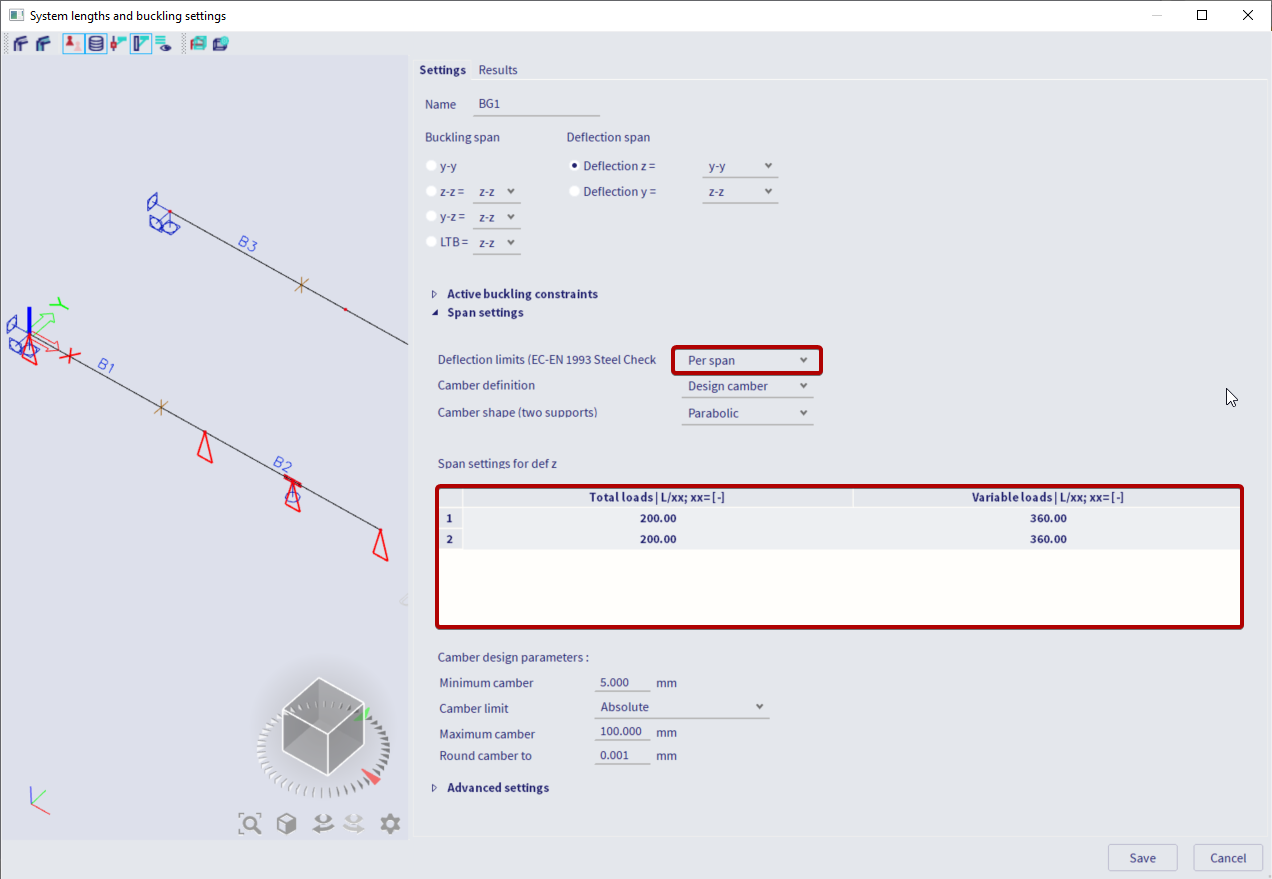Select the Deflection z radio button
The height and width of the screenshot is (879, 1272).
[x=573, y=166]
